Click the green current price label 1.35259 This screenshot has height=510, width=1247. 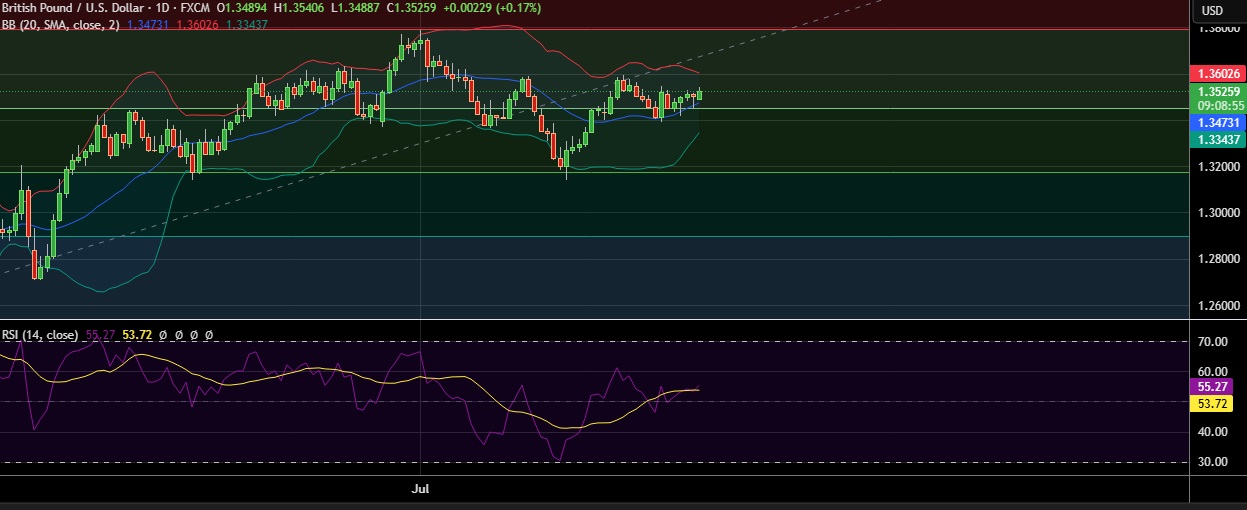click(1217, 92)
